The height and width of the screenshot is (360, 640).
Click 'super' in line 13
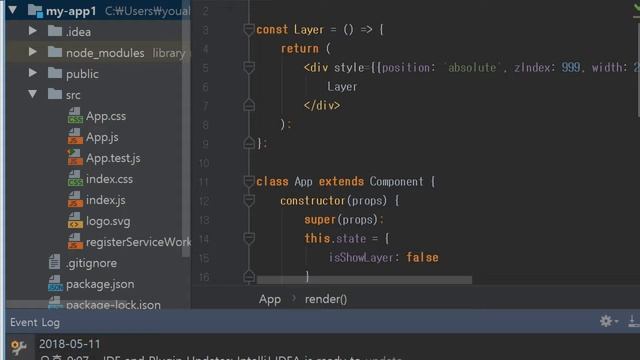320,220
